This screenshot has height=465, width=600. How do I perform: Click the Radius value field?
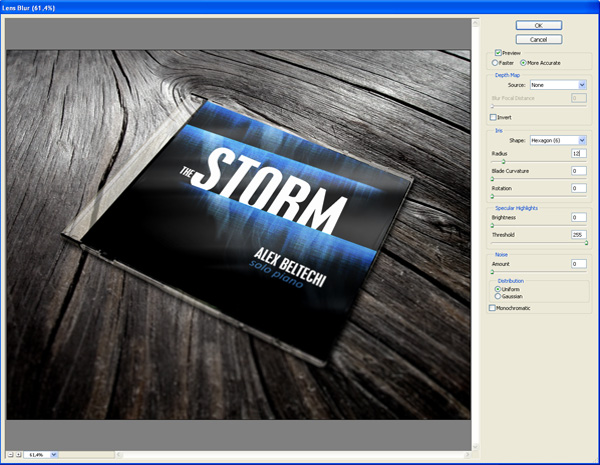(x=579, y=153)
